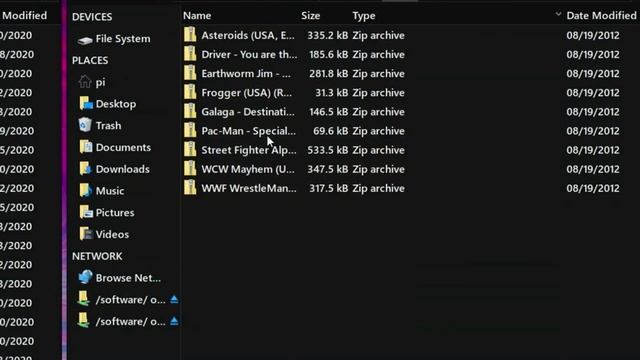640x360 pixels.
Task: Eject the second /software/ mount
Action: [174, 321]
